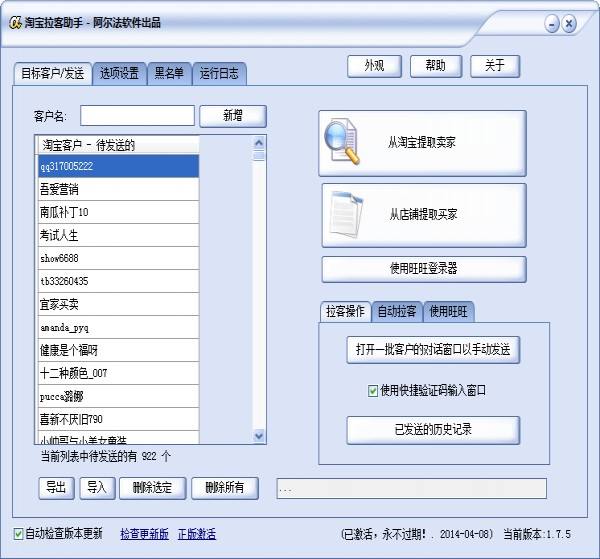Click 删除所有 button
600x559 pixels.
[x=225, y=488]
